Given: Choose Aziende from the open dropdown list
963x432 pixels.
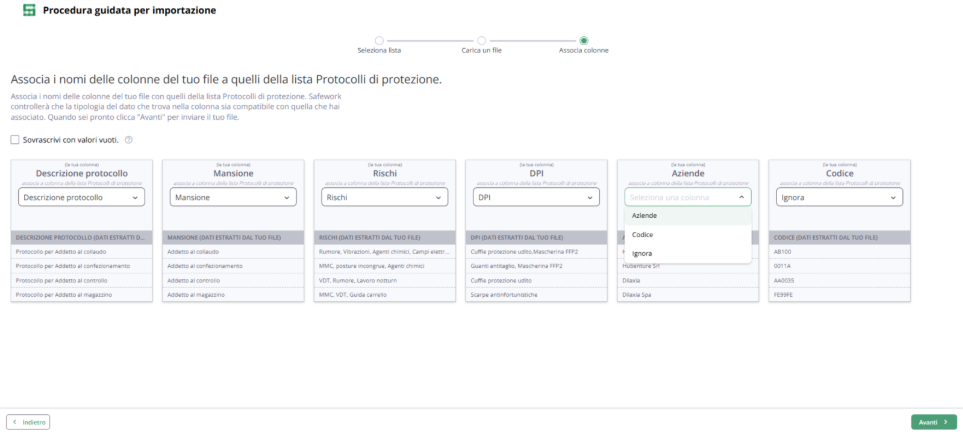Looking at the screenshot, I should (688, 216).
